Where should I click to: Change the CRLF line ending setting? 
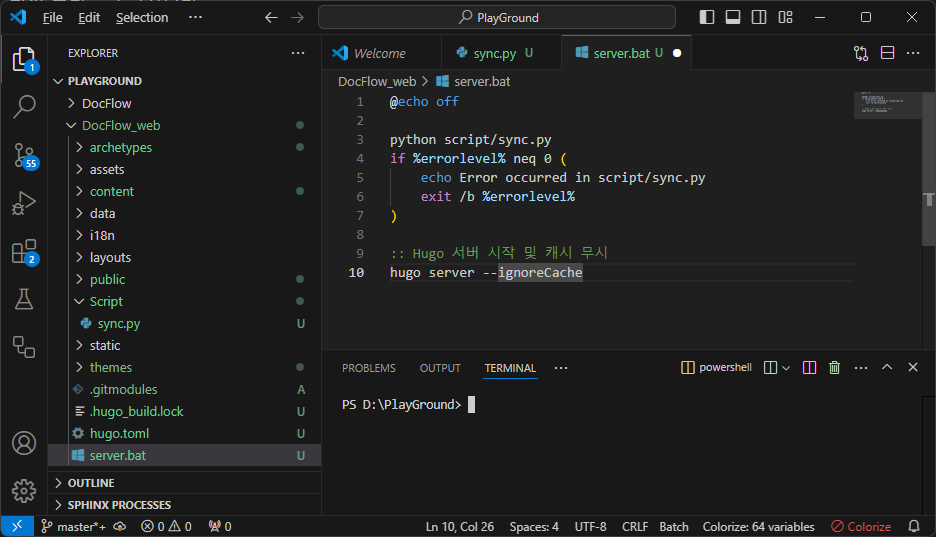click(x=635, y=526)
